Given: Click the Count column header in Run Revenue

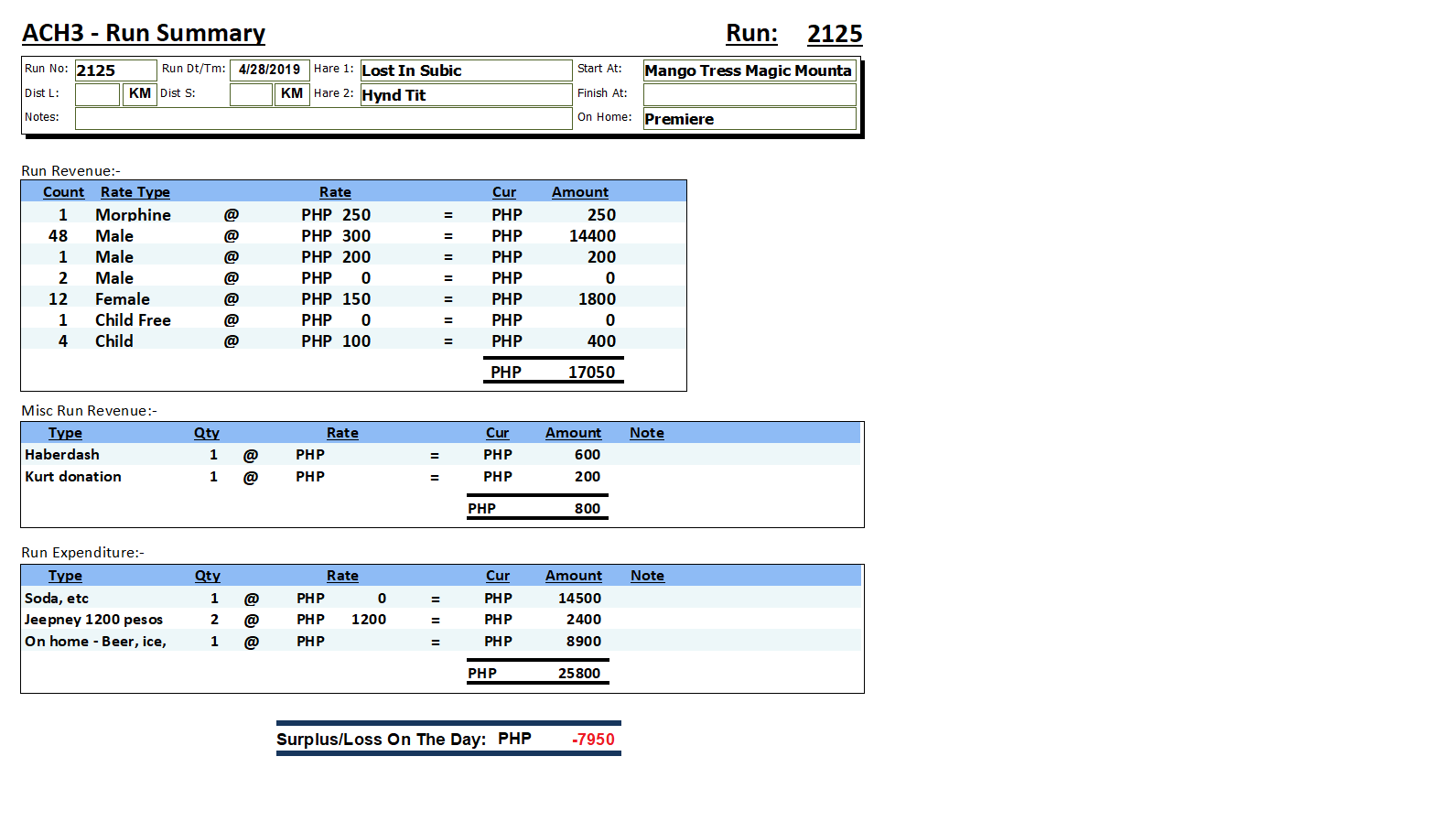Looking at the screenshot, I should [x=63, y=192].
